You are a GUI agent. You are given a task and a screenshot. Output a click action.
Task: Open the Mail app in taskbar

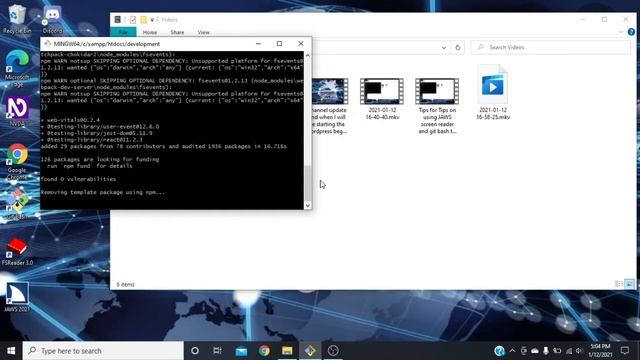click(x=241, y=351)
